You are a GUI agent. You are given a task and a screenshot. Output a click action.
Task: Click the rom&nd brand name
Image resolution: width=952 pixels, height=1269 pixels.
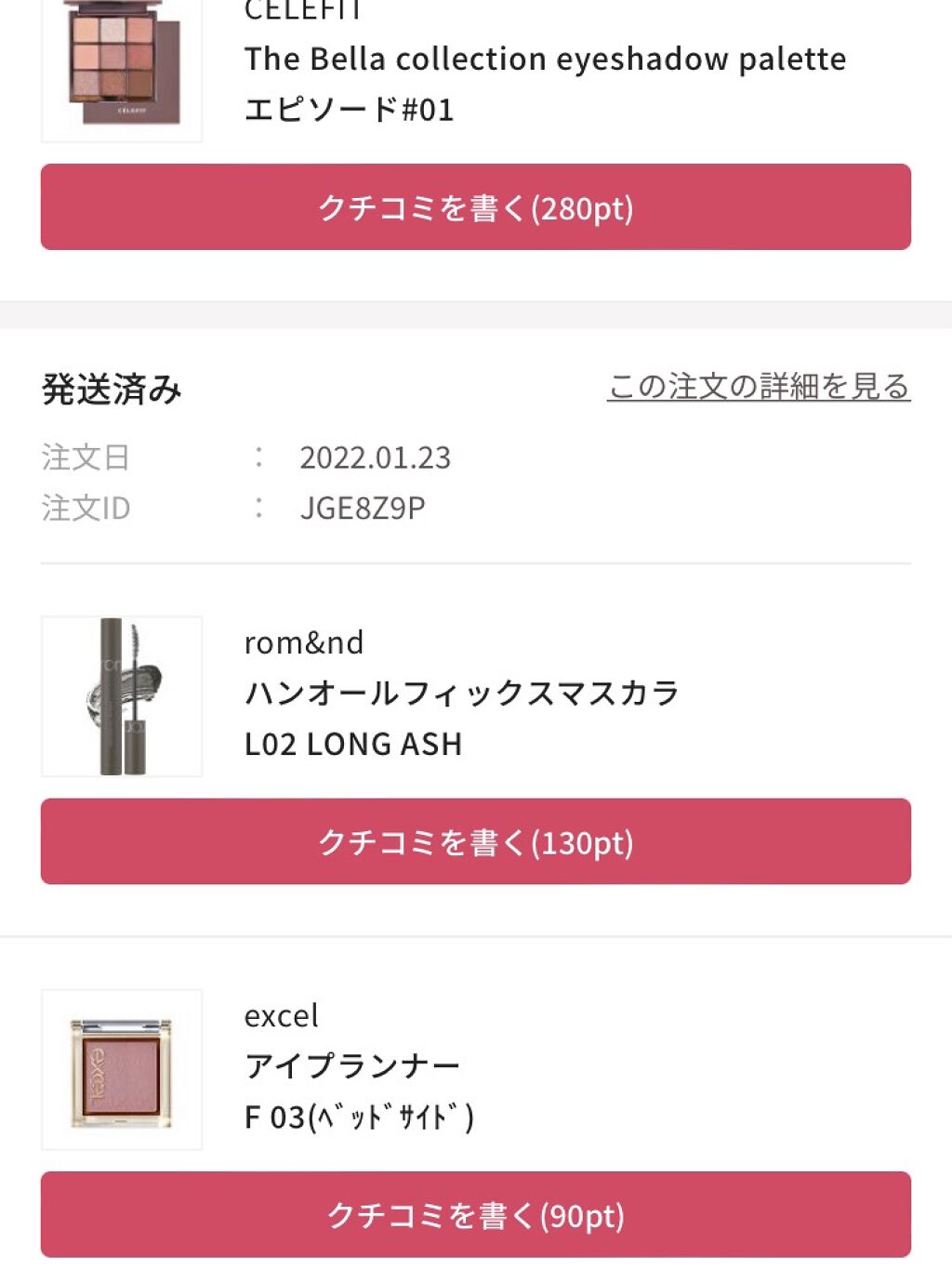coord(303,642)
